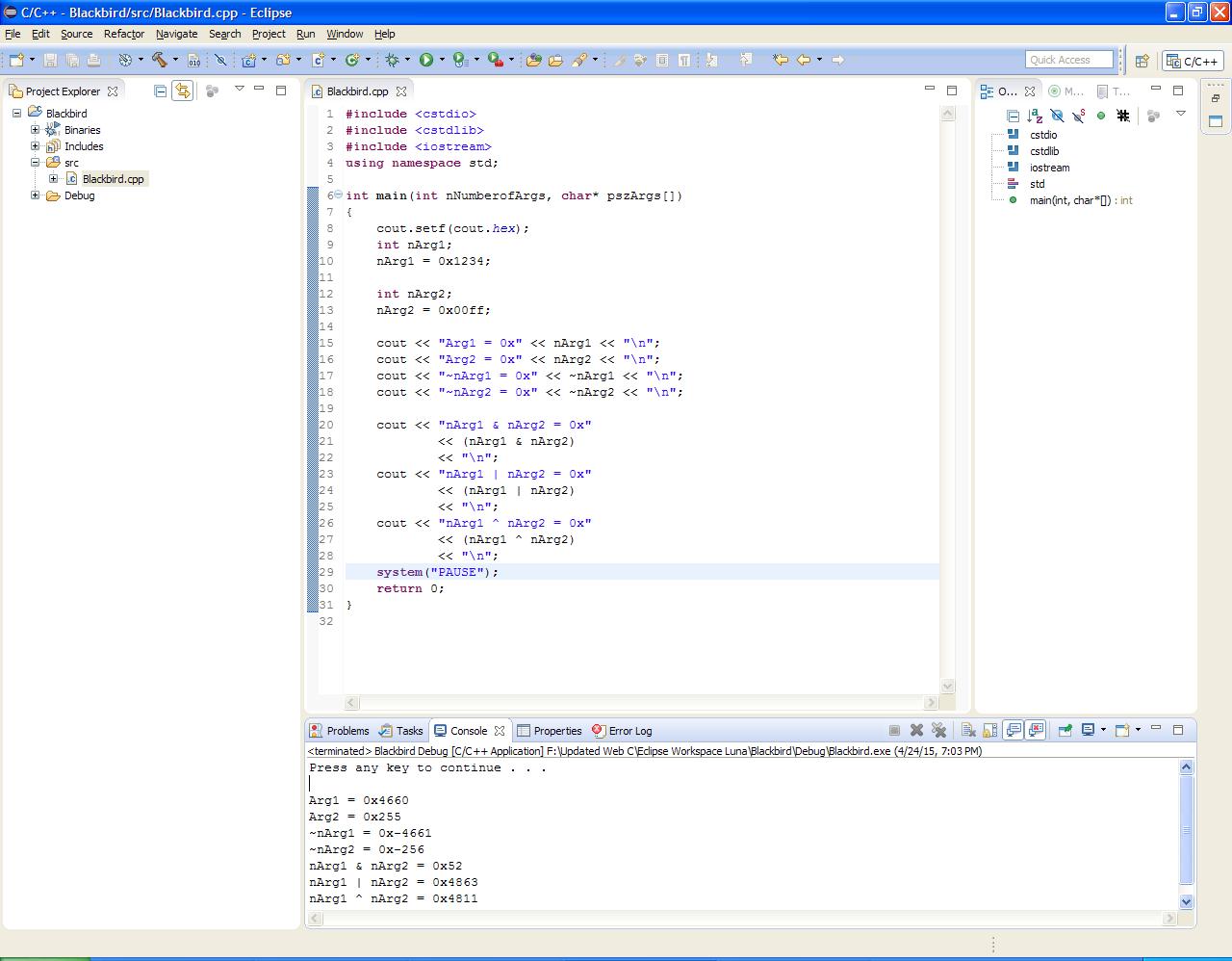Pin the Console view

tap(1065, 730)
